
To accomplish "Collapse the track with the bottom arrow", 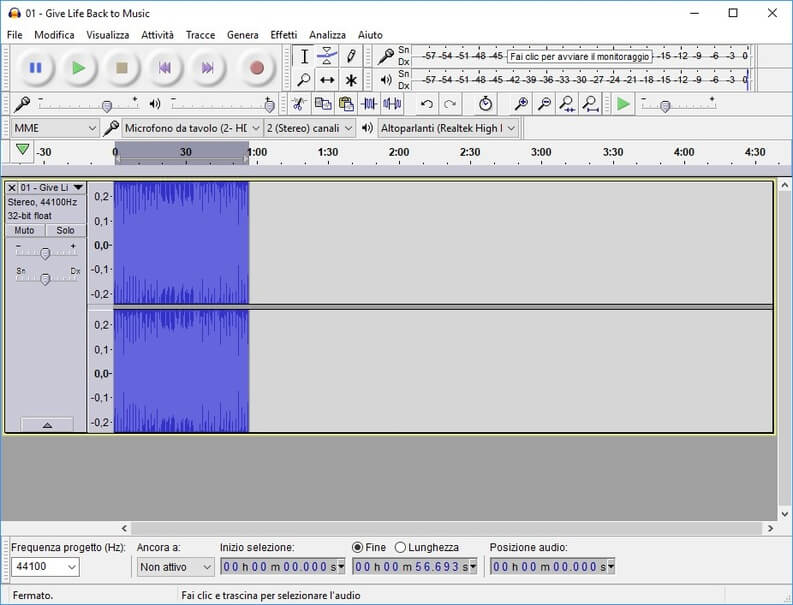I will click(47, 425).
